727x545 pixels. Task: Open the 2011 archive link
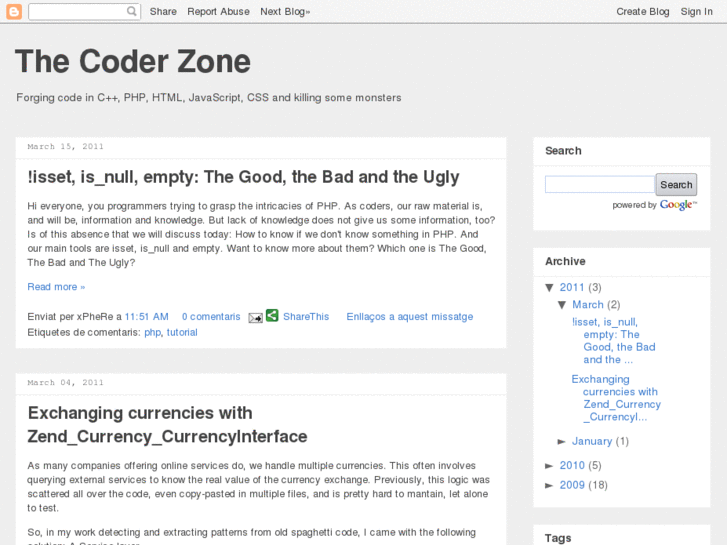point(572,288)
